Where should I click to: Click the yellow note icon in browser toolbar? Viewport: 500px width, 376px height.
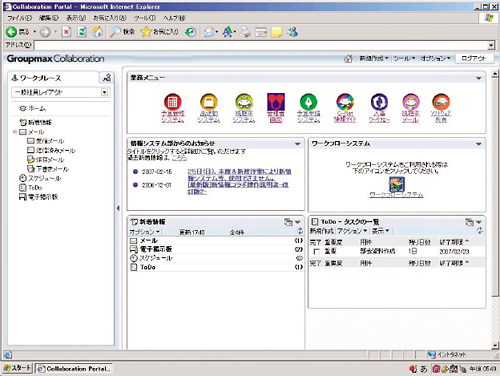(x=276, y=32)
